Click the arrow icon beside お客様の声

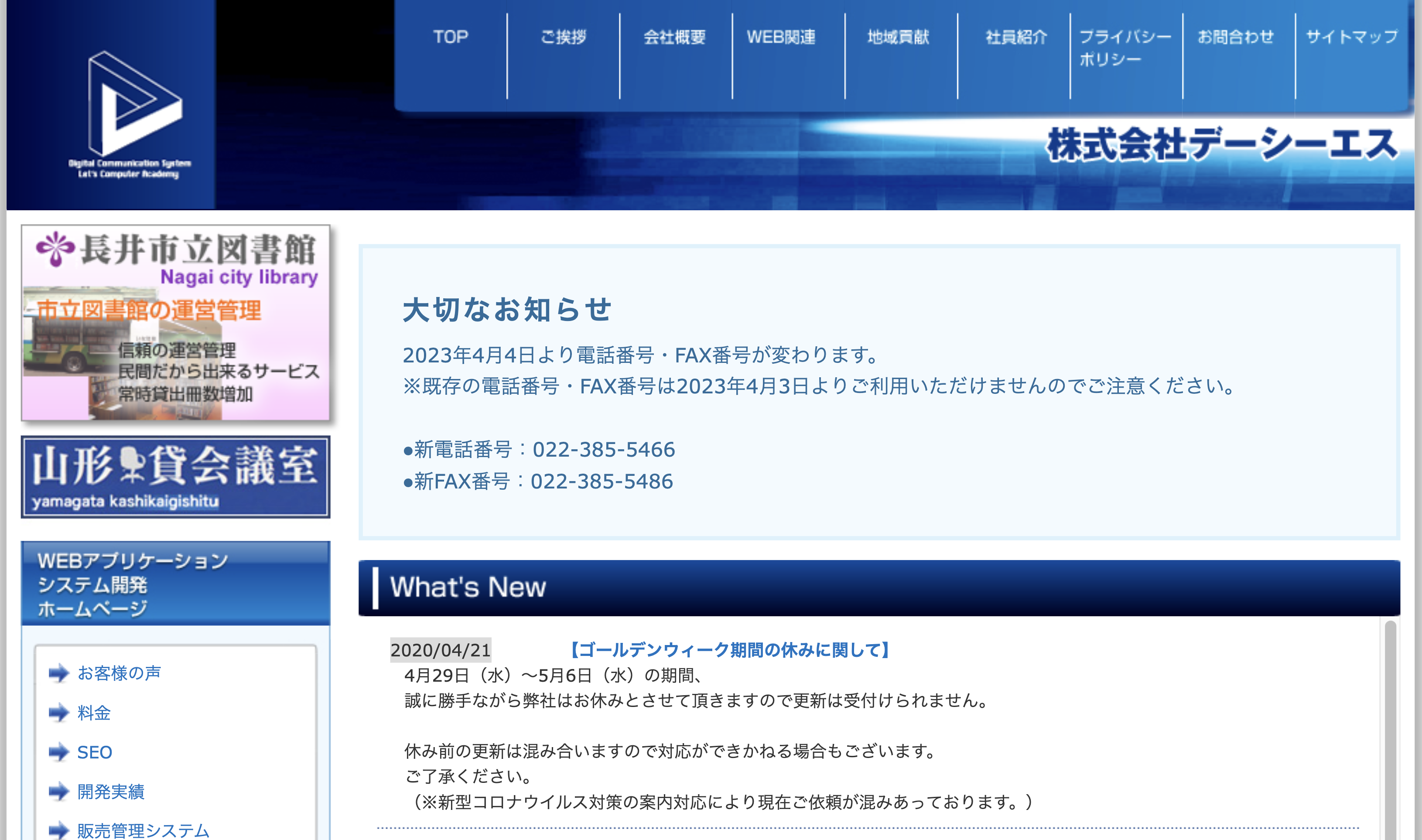60,673
